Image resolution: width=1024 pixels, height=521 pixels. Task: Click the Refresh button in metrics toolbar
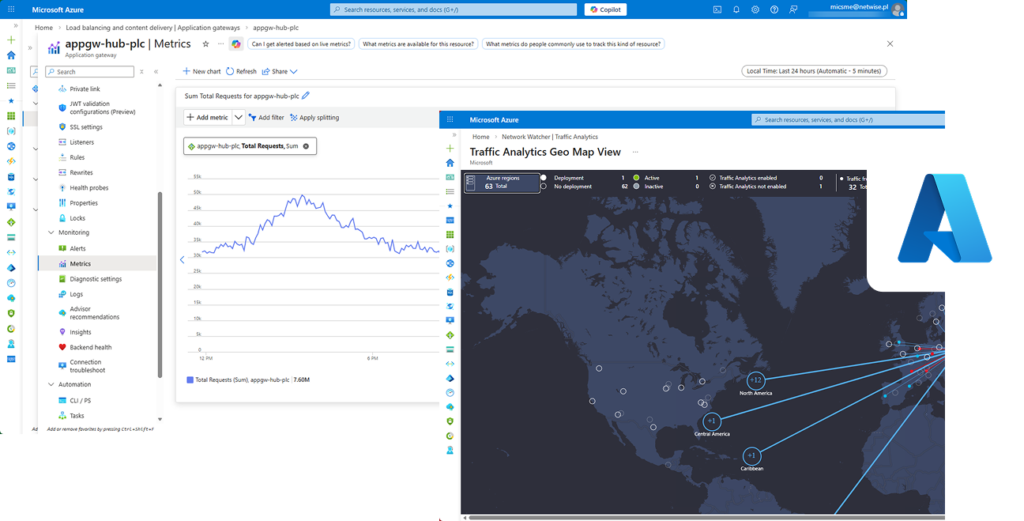tap(241, 72)
